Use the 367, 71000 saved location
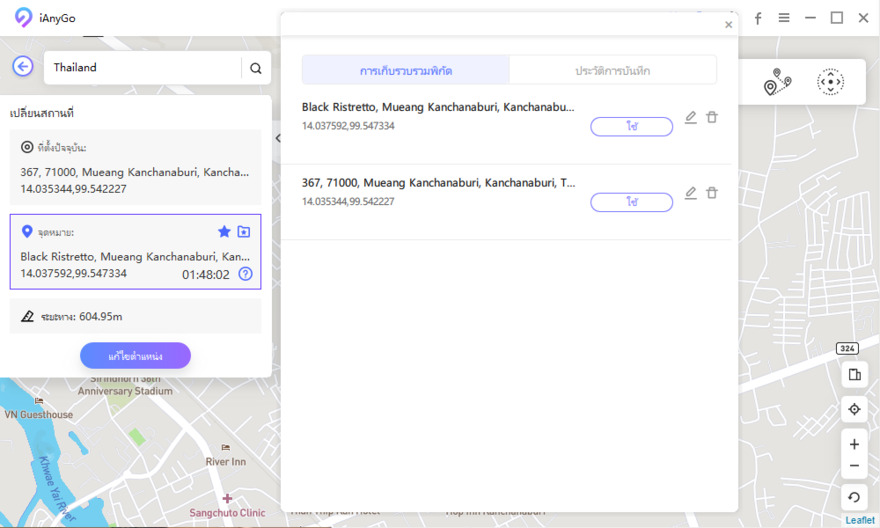 [631, 202]
